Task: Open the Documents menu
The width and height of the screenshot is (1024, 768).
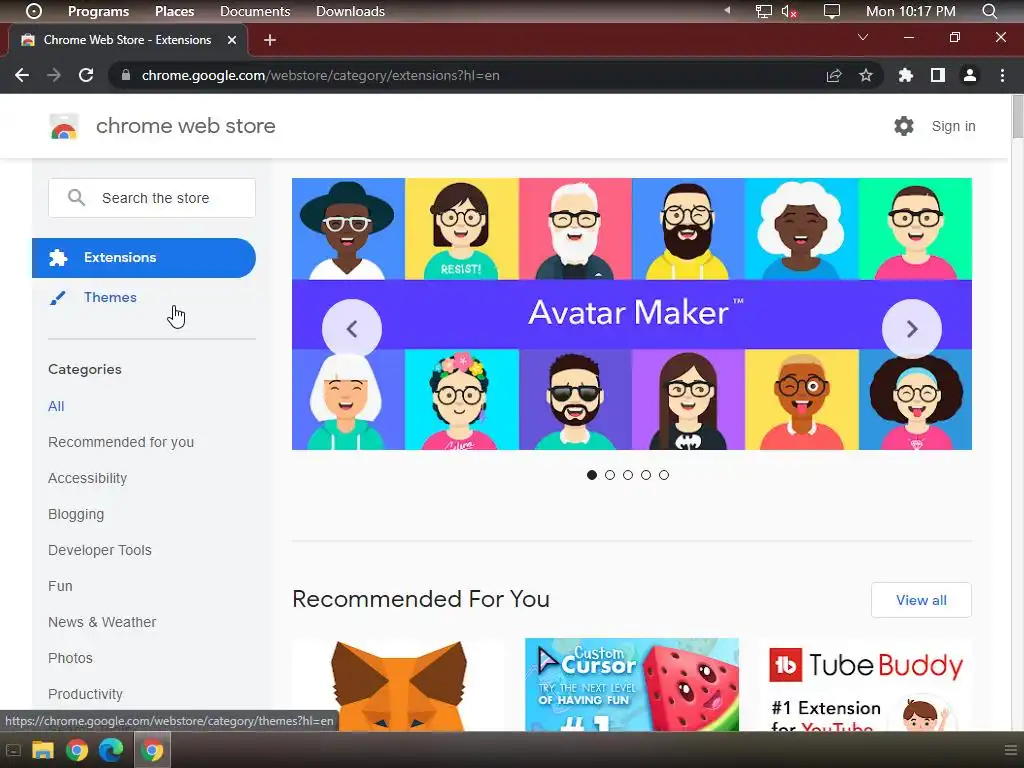Action: tap(255, 11)
